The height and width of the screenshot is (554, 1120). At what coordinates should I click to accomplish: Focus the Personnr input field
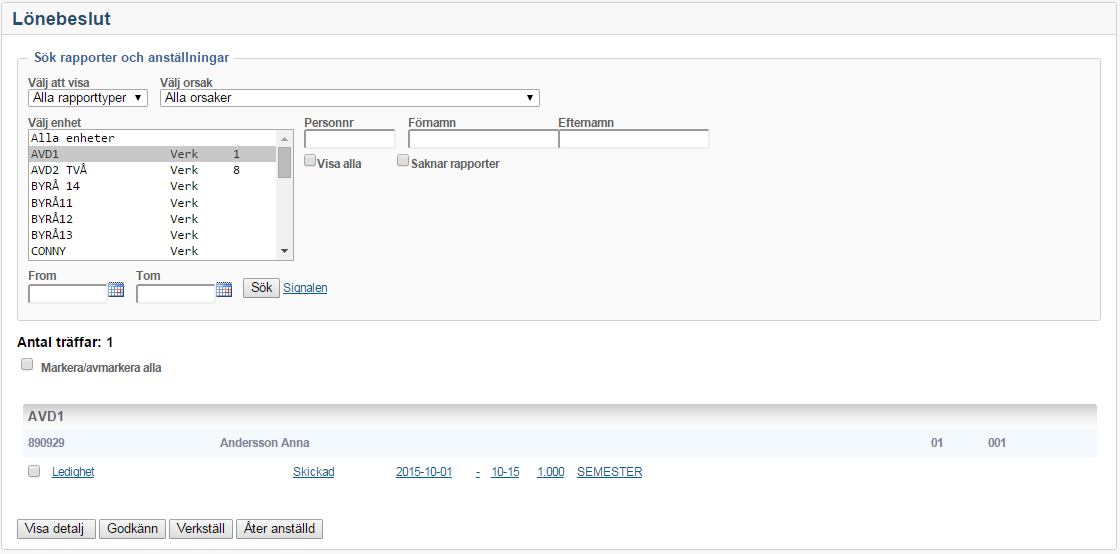tap(349, 140)
